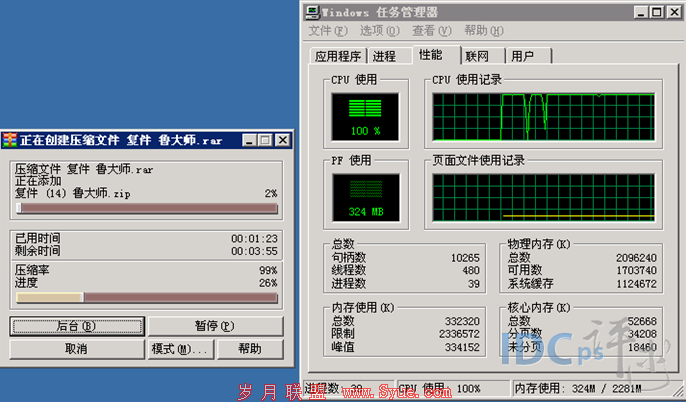Maximize the Task Manager window
The width and height of the screenshot is (686, 402).
coord(657,12)
